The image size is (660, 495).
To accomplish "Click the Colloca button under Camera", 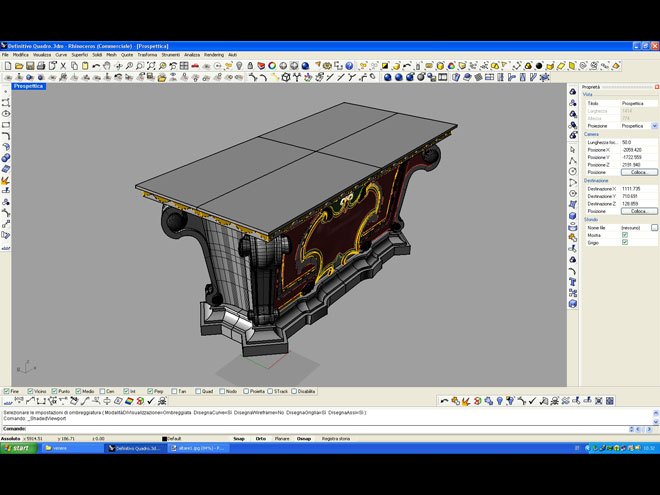I will click(x=639, y=172).
